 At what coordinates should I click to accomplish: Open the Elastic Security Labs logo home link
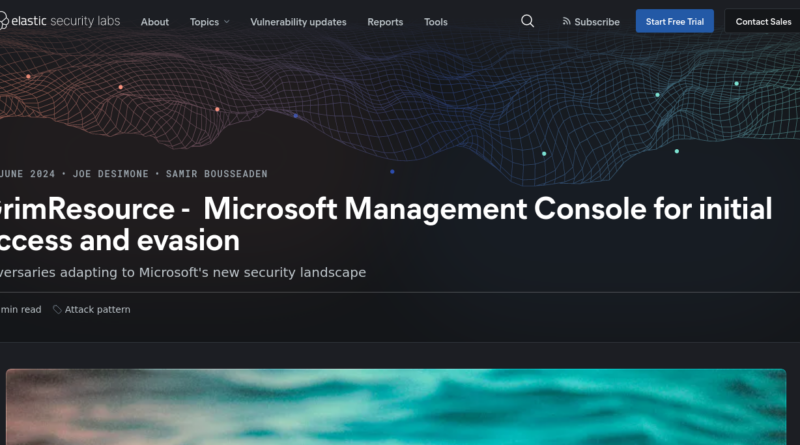point(60,21)
